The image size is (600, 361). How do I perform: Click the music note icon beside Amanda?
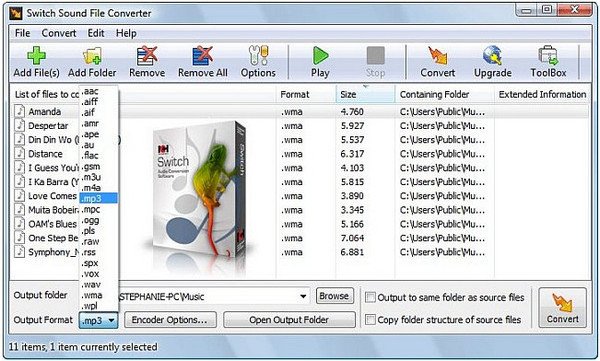pos(20,111)
